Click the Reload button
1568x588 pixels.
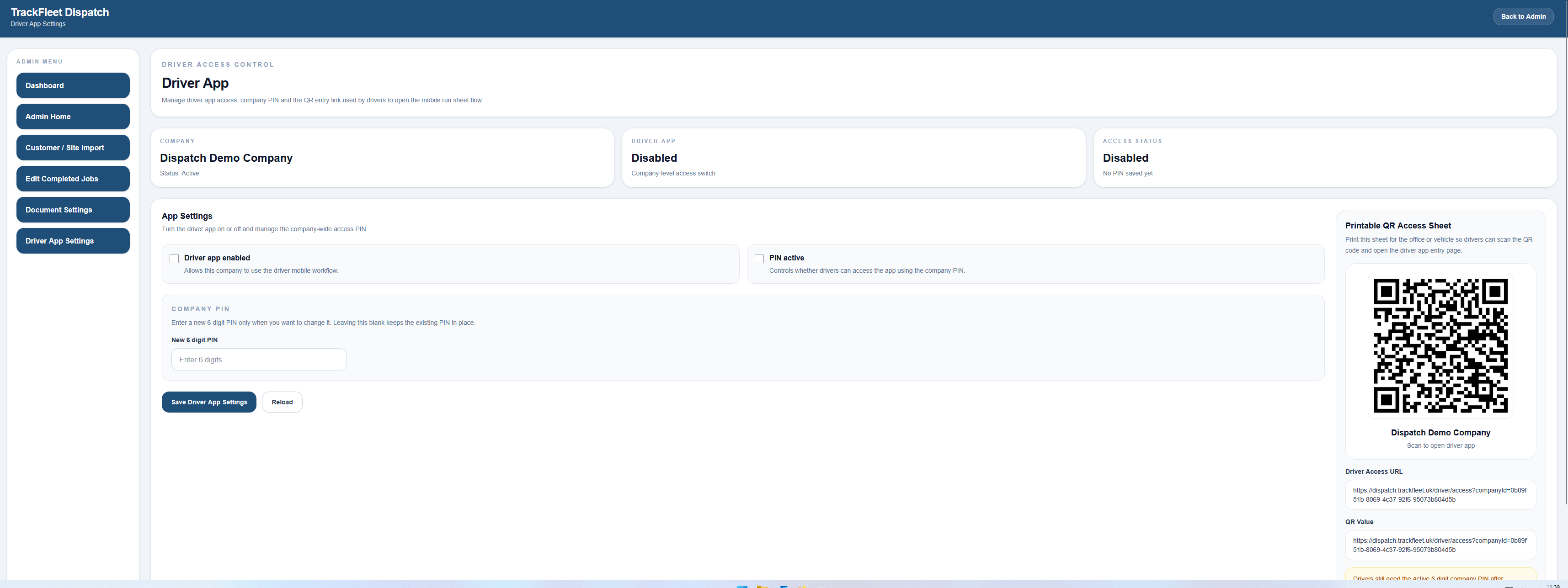pos(282,402)
